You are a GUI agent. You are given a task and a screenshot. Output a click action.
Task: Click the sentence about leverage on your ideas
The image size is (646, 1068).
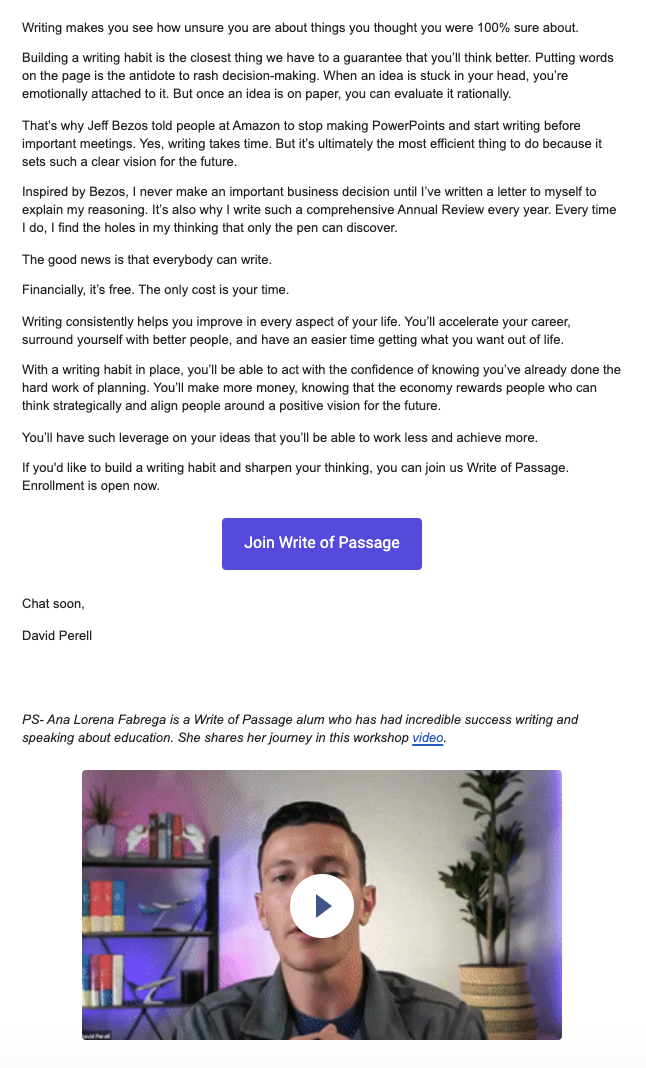pyautogui.click(x=280, y=437)
